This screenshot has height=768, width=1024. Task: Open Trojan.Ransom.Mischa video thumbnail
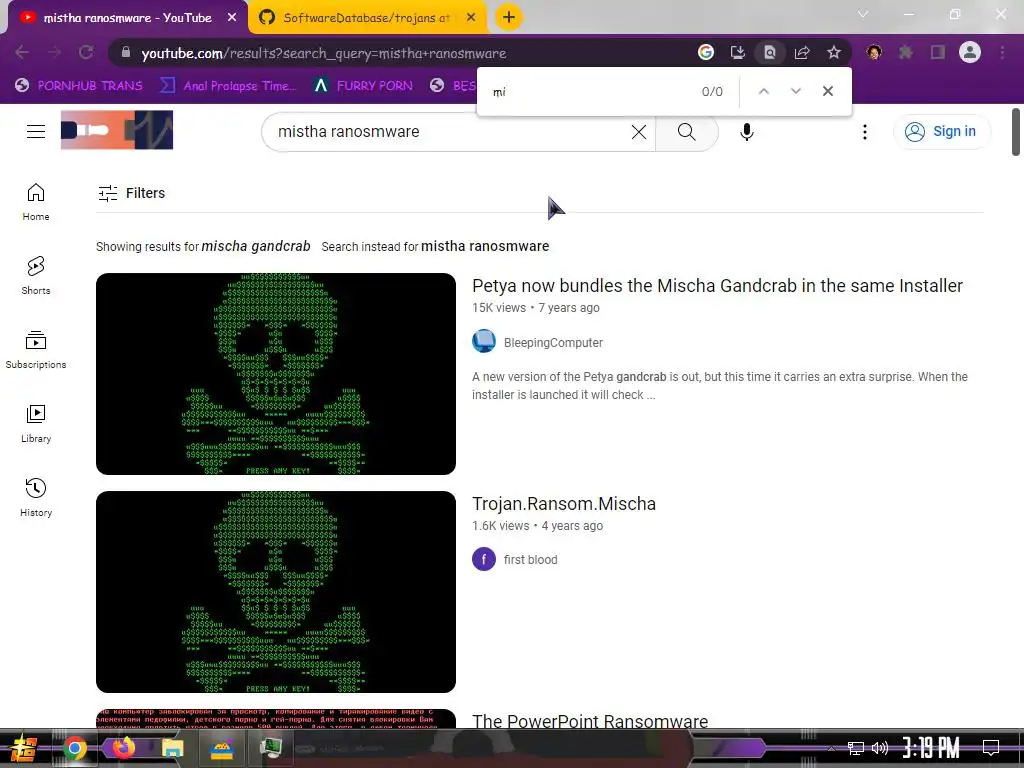coord(276,592)
